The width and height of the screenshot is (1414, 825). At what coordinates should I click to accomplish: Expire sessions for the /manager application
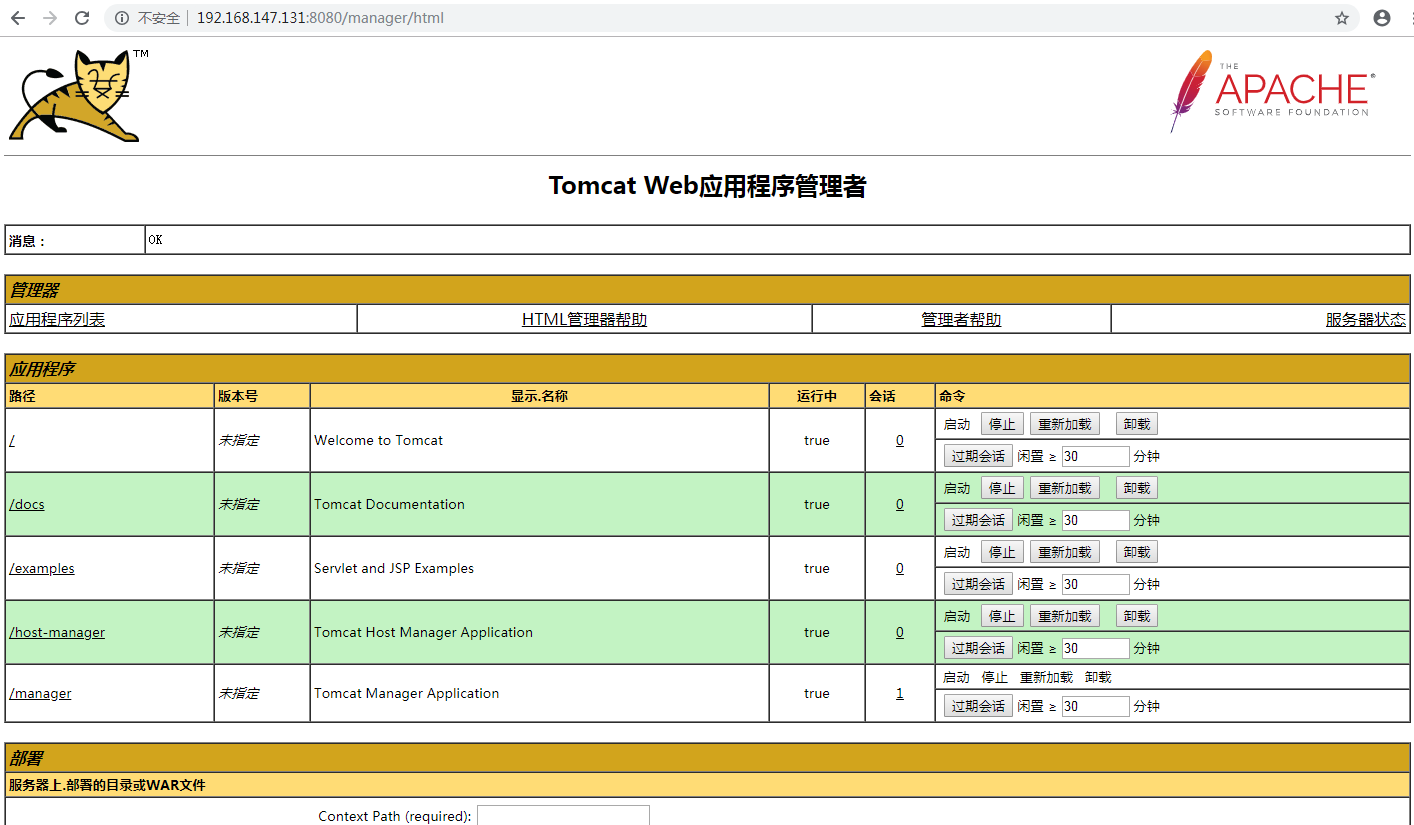click(978, 706)
